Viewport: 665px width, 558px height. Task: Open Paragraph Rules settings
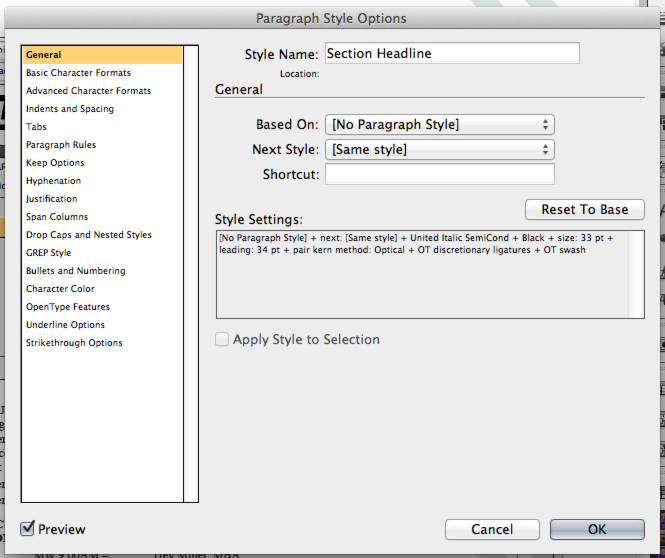click(x=102, y=145)
